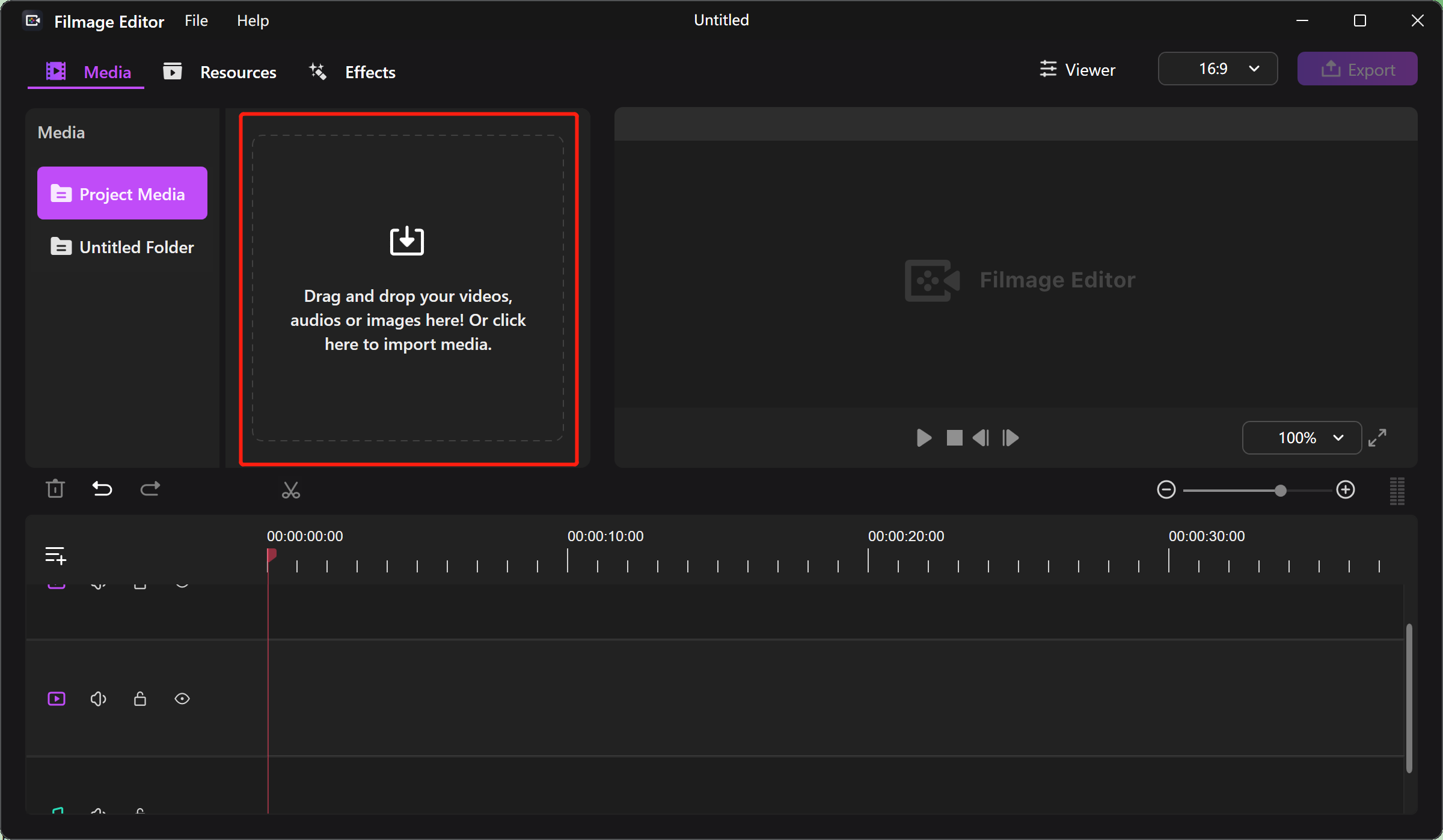1443x840 pixels.
Task: Expand the preview to fullscreen
Action: [x=1377, y=438]
